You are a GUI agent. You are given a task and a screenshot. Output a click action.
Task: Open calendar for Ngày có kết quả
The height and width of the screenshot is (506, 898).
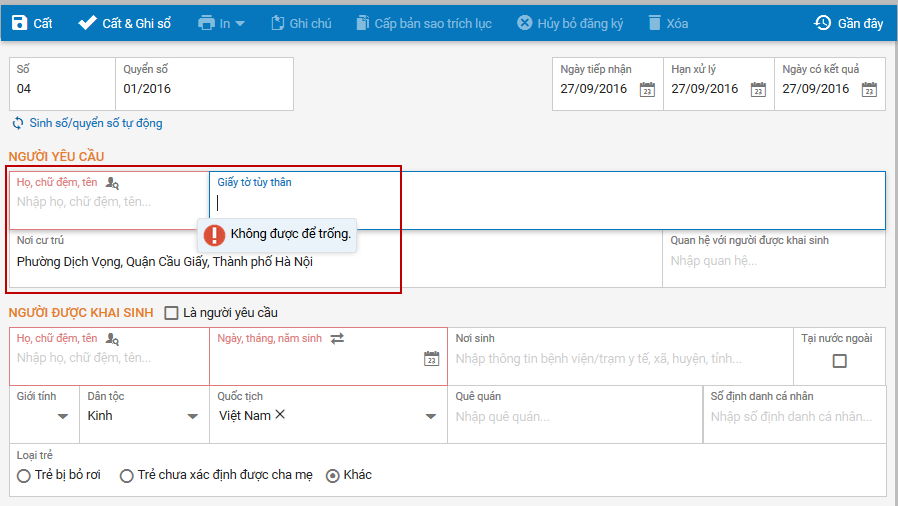[x=869, y=90]
